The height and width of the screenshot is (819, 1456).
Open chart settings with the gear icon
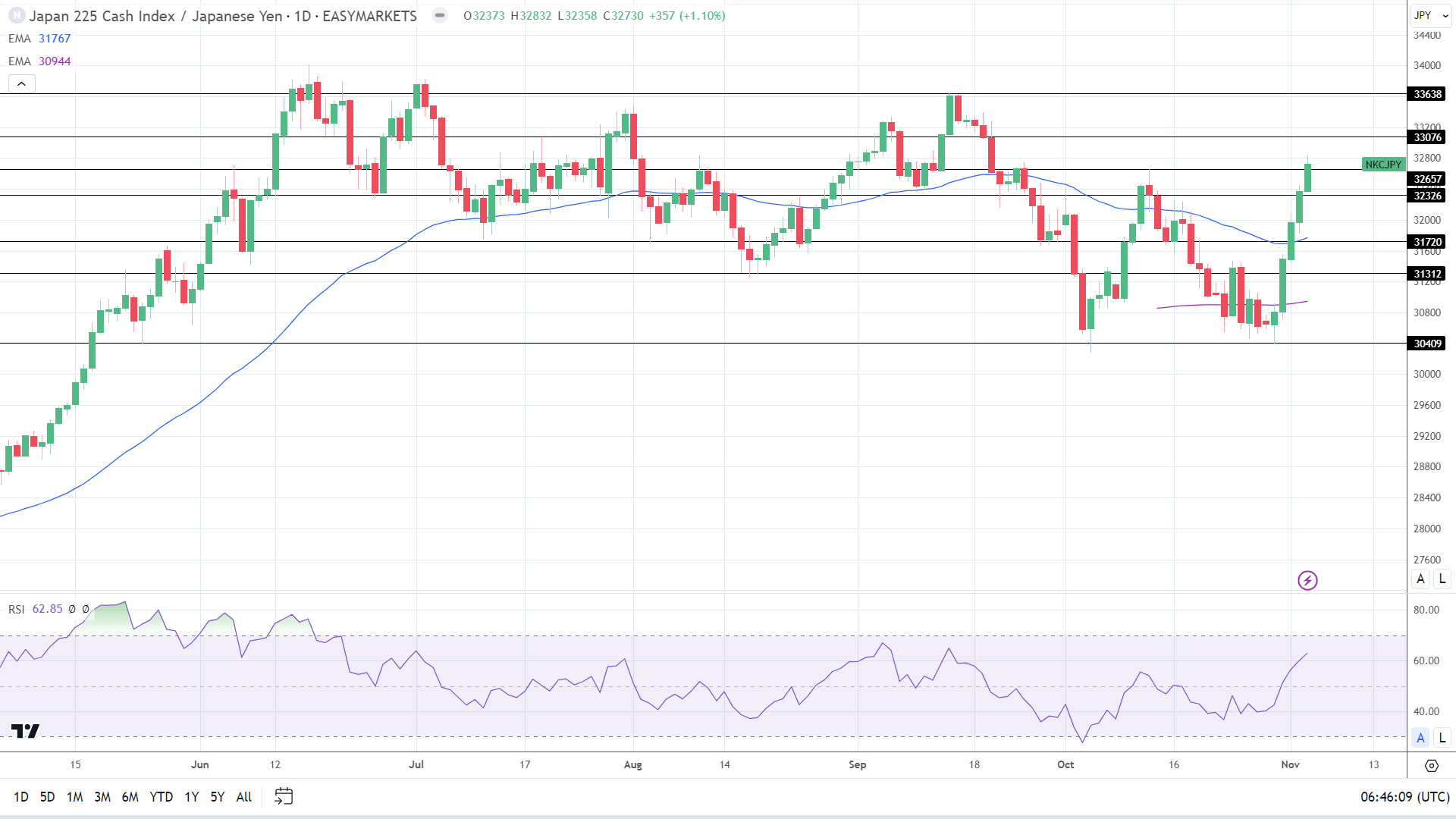click(1432, 766)
